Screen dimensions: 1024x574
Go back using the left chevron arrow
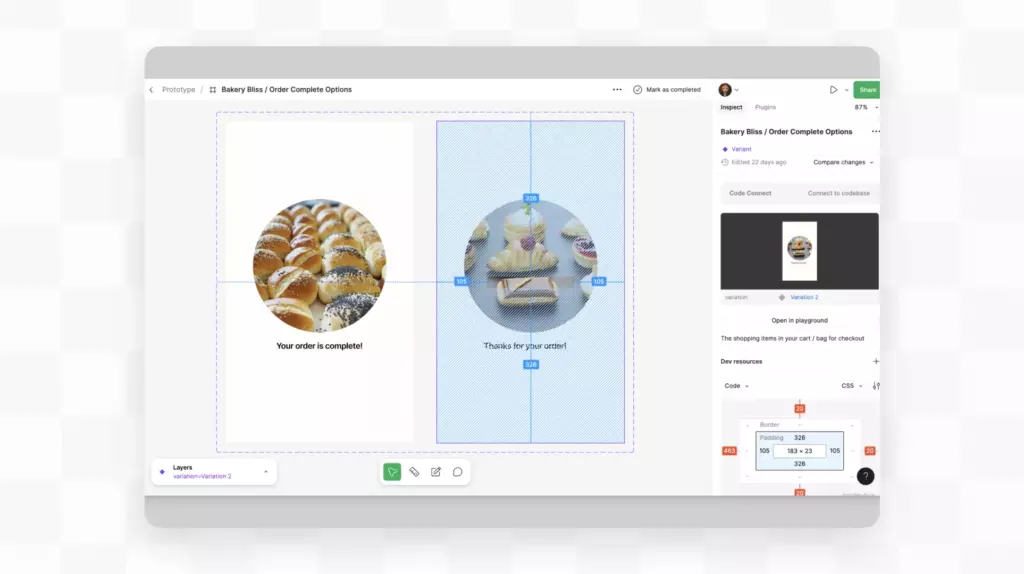pyautogui.click(x=152, y=89)
